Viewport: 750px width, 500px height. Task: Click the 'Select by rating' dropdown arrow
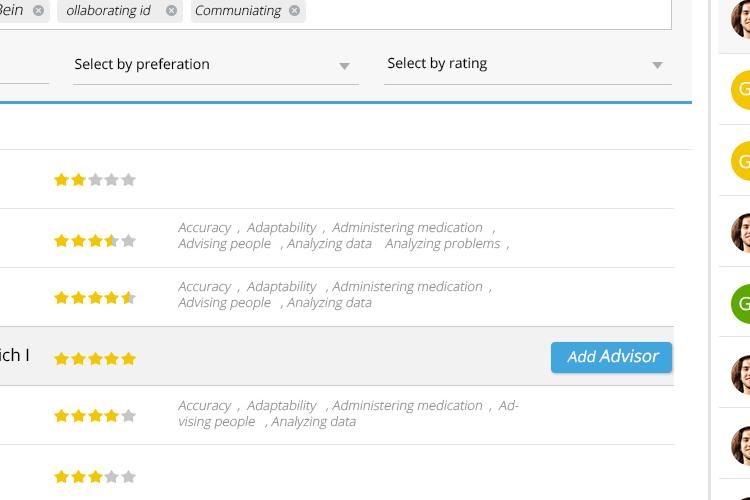pos(657,65)
